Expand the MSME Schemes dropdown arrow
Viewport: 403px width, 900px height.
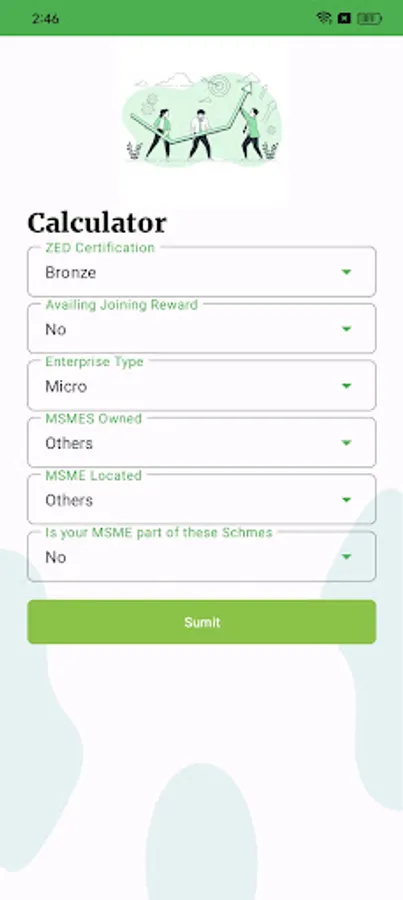(346, 557)
